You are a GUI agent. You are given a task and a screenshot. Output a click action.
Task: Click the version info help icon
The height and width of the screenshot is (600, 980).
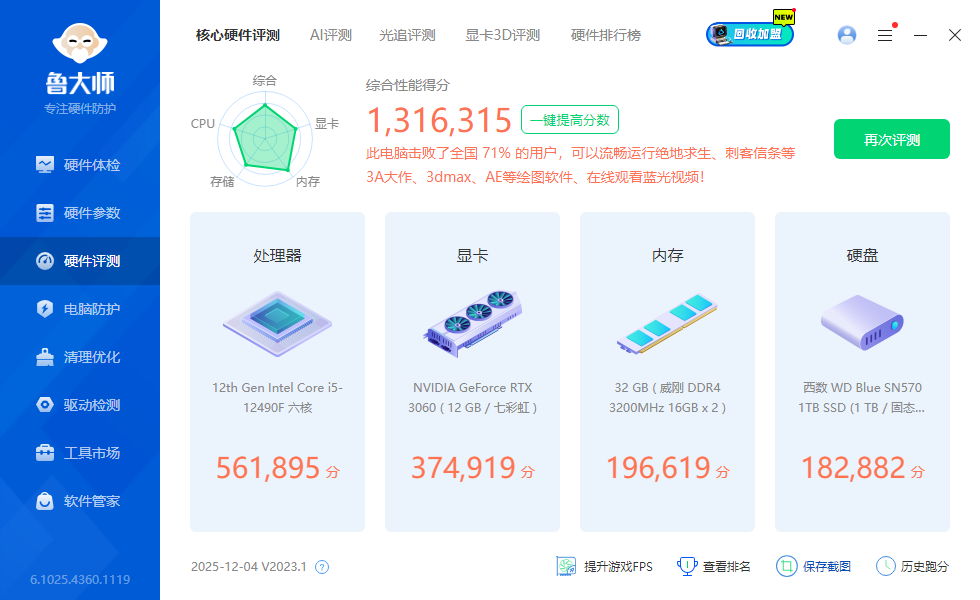(322, 567)
